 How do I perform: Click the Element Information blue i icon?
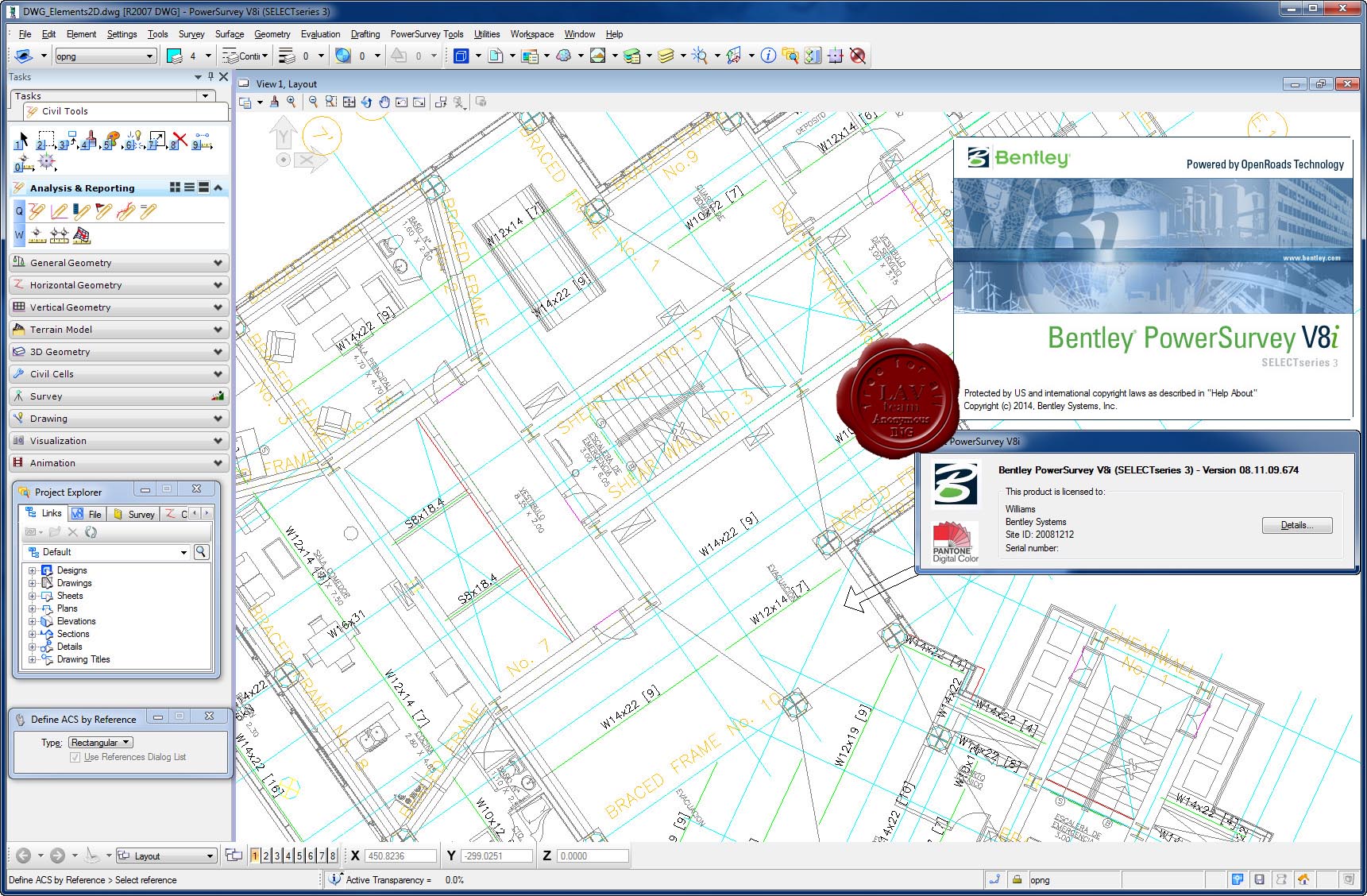768,56
